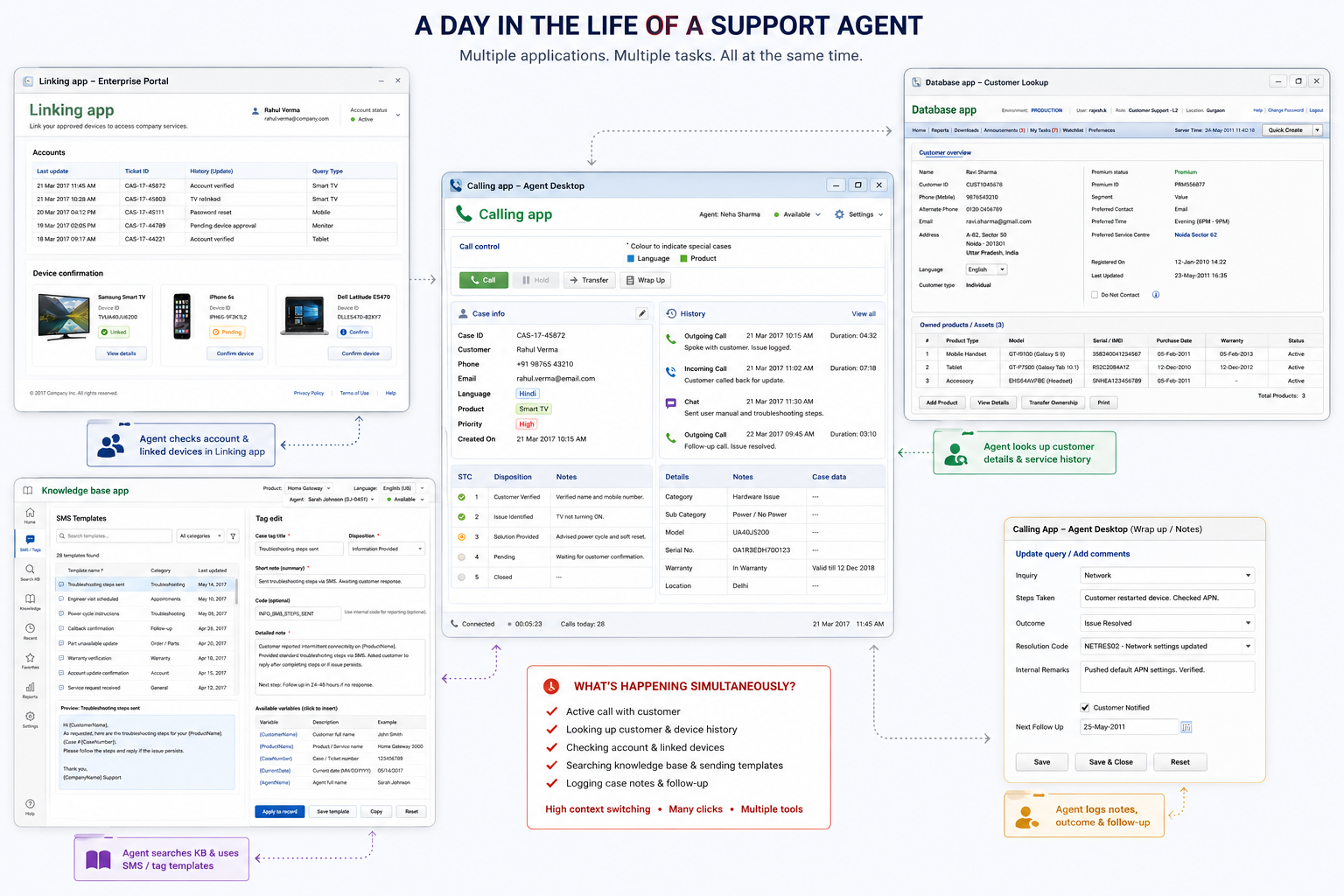Toggle the Do Not Contact checkbox
Screen dimensions: 1344x896
click(x=1095, y=295)
